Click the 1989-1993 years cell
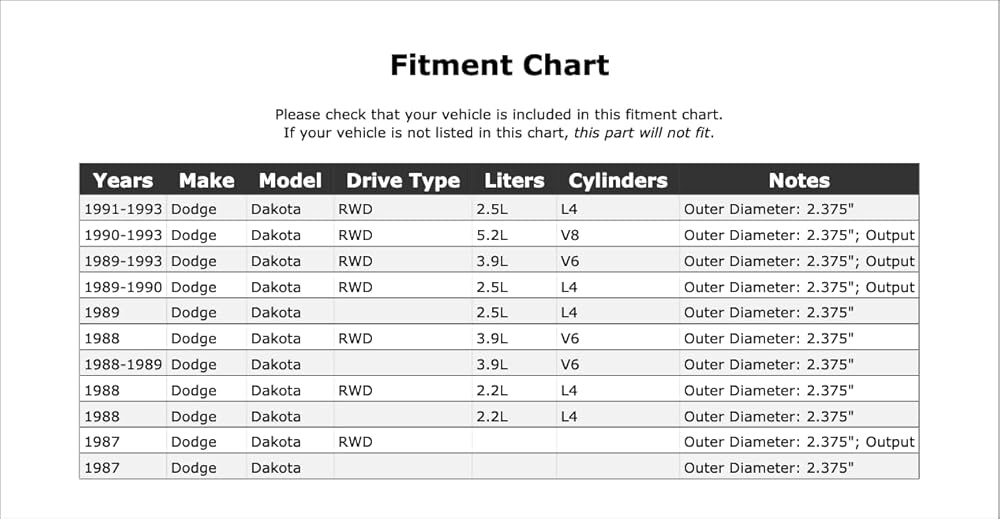Screen dimensions: 1000x519 click(x=123, y=261)
